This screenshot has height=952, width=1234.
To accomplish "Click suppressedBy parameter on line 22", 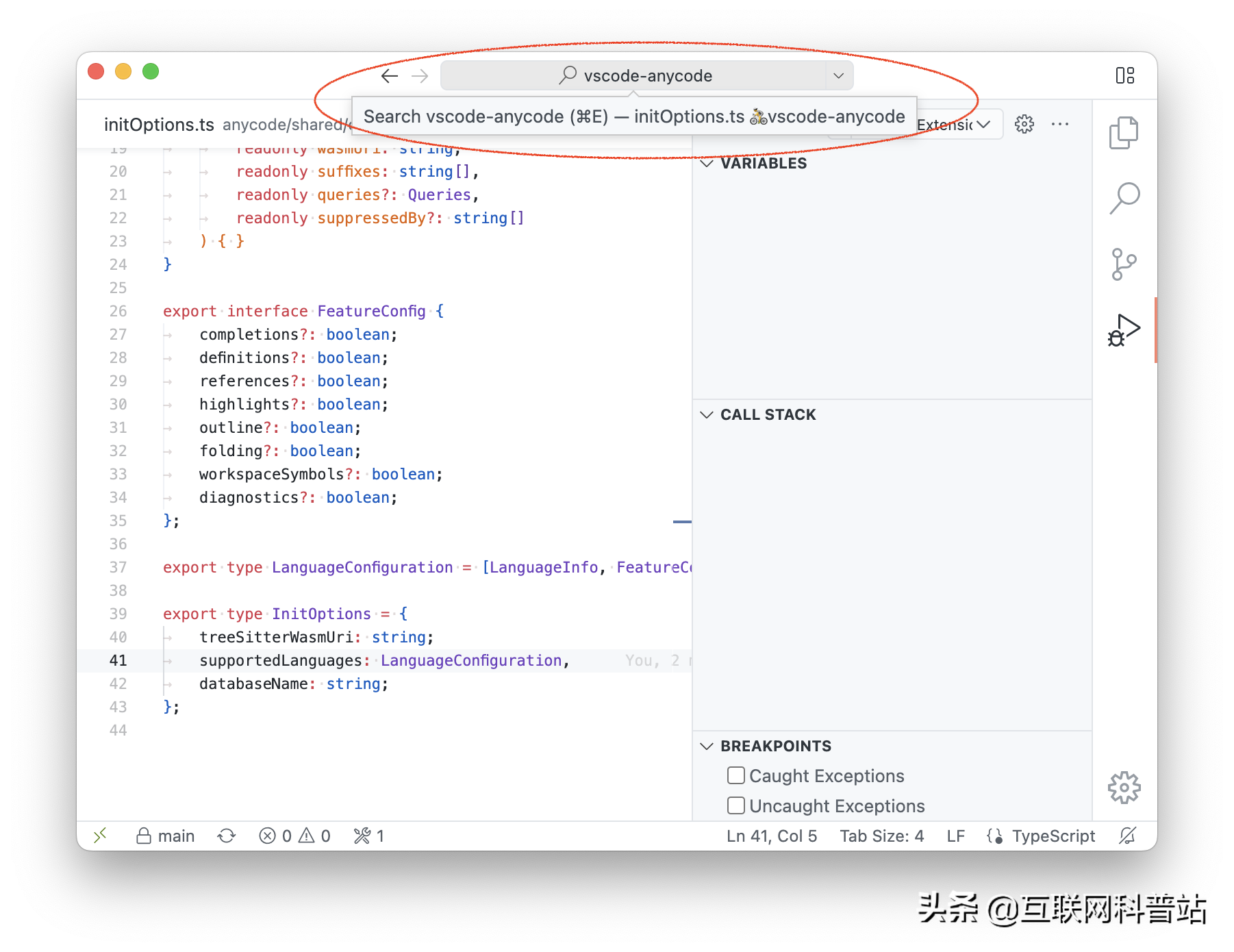I will click(x=371, y=218).
